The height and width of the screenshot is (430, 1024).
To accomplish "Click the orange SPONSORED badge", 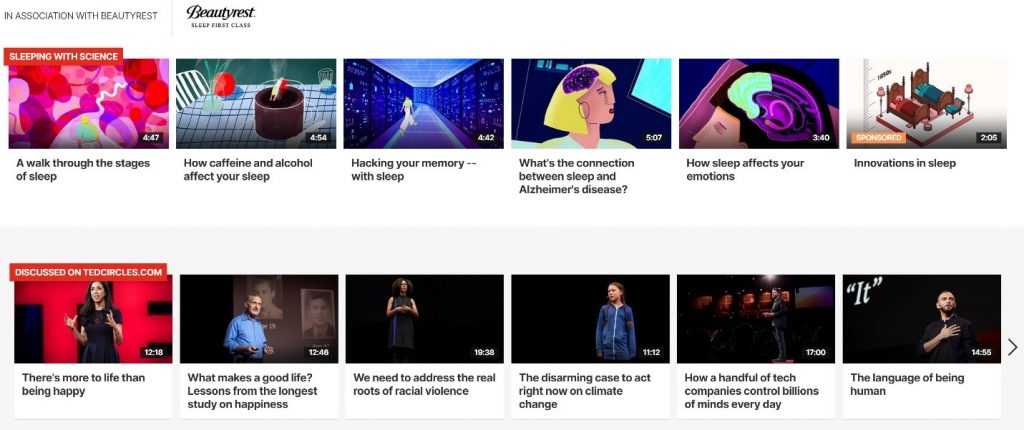I will (x=878, y=138).
